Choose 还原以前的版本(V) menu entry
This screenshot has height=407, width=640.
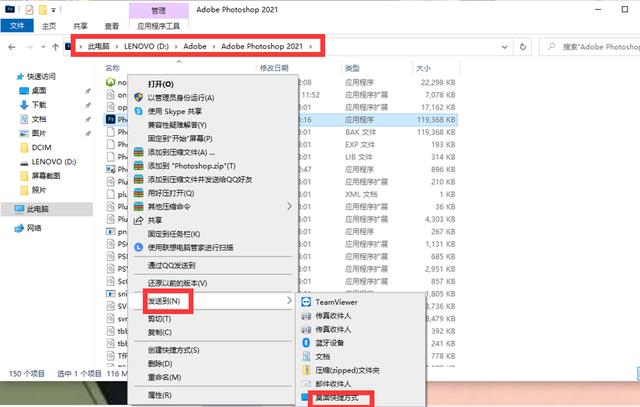point(212,283)
